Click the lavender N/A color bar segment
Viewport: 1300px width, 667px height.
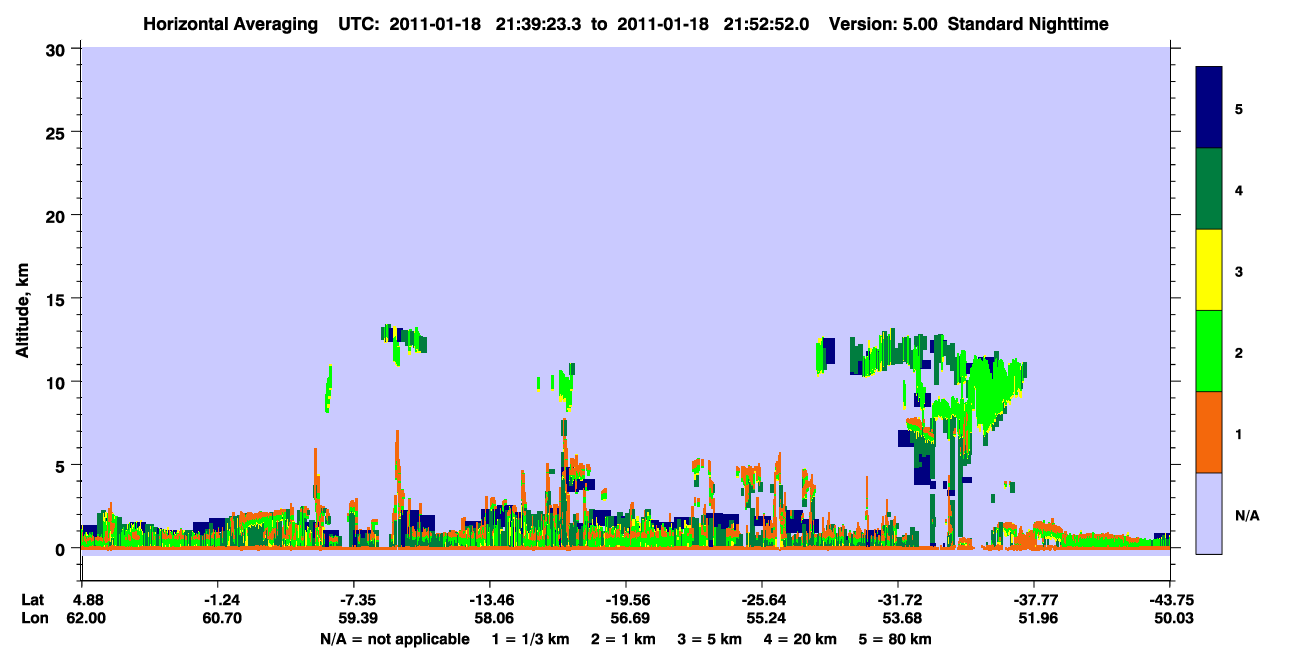tap(1209, 513)
